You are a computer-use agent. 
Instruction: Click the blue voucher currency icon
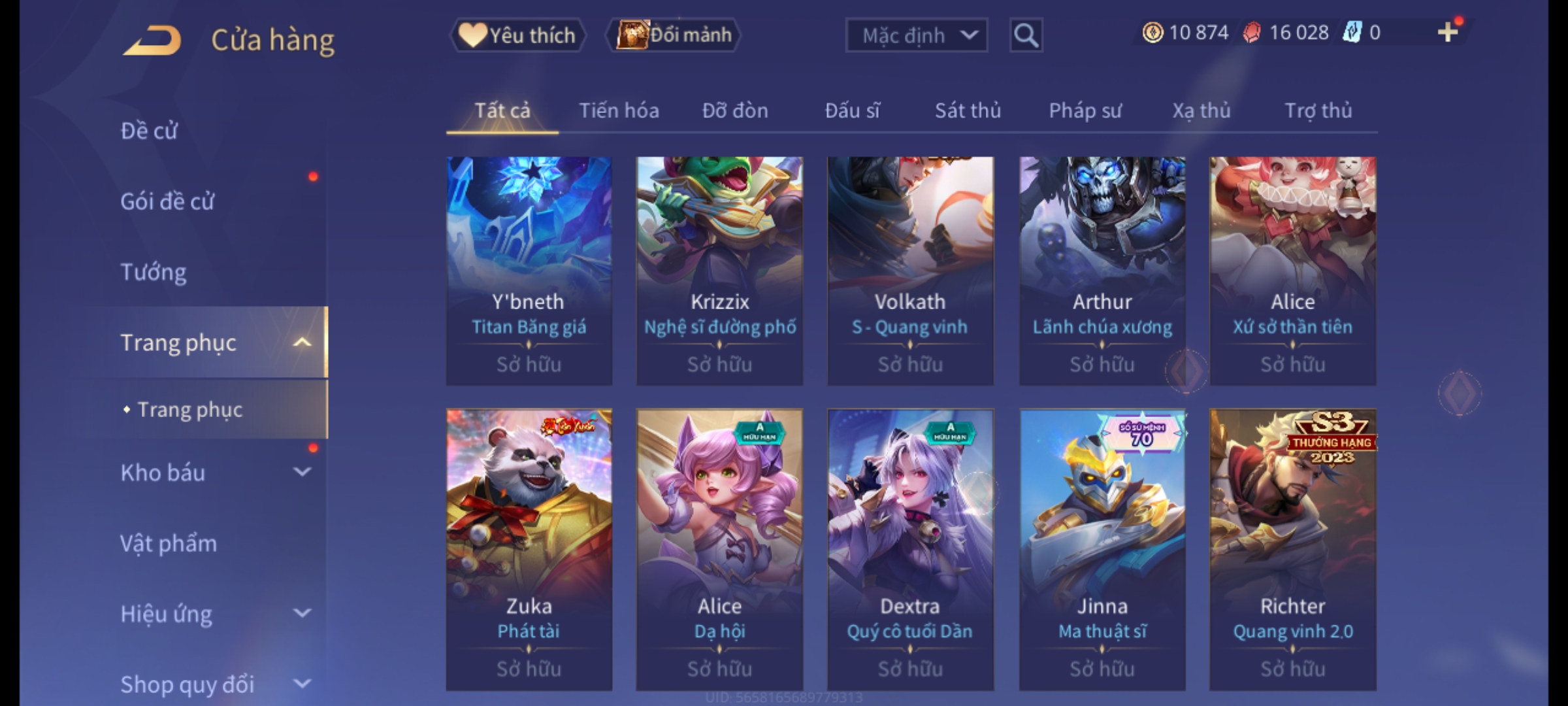[x=1351, y=32]
